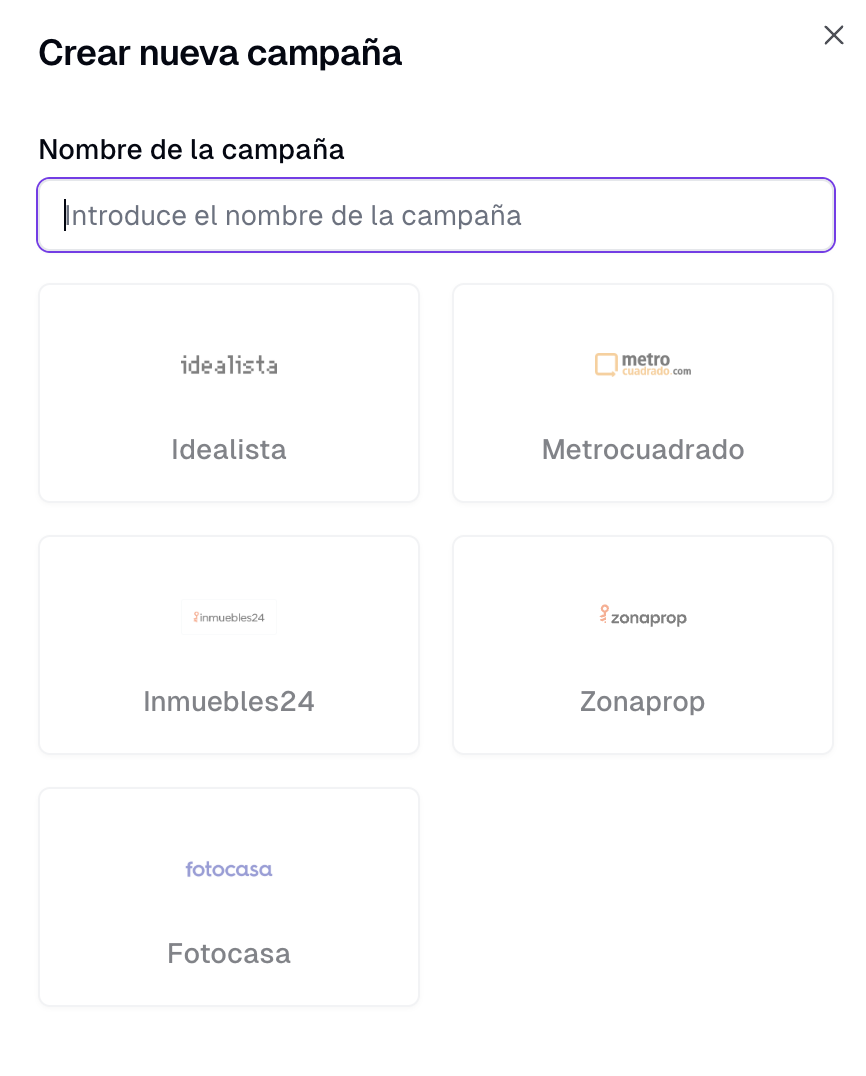Click the Idealista logo image
866x1076 pixels.
point(229,365)
